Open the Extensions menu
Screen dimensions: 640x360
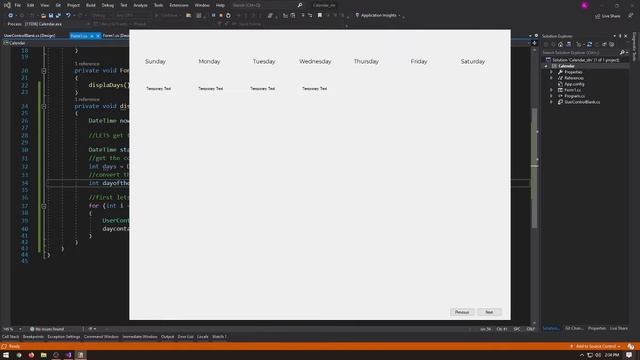pos(179,5)
